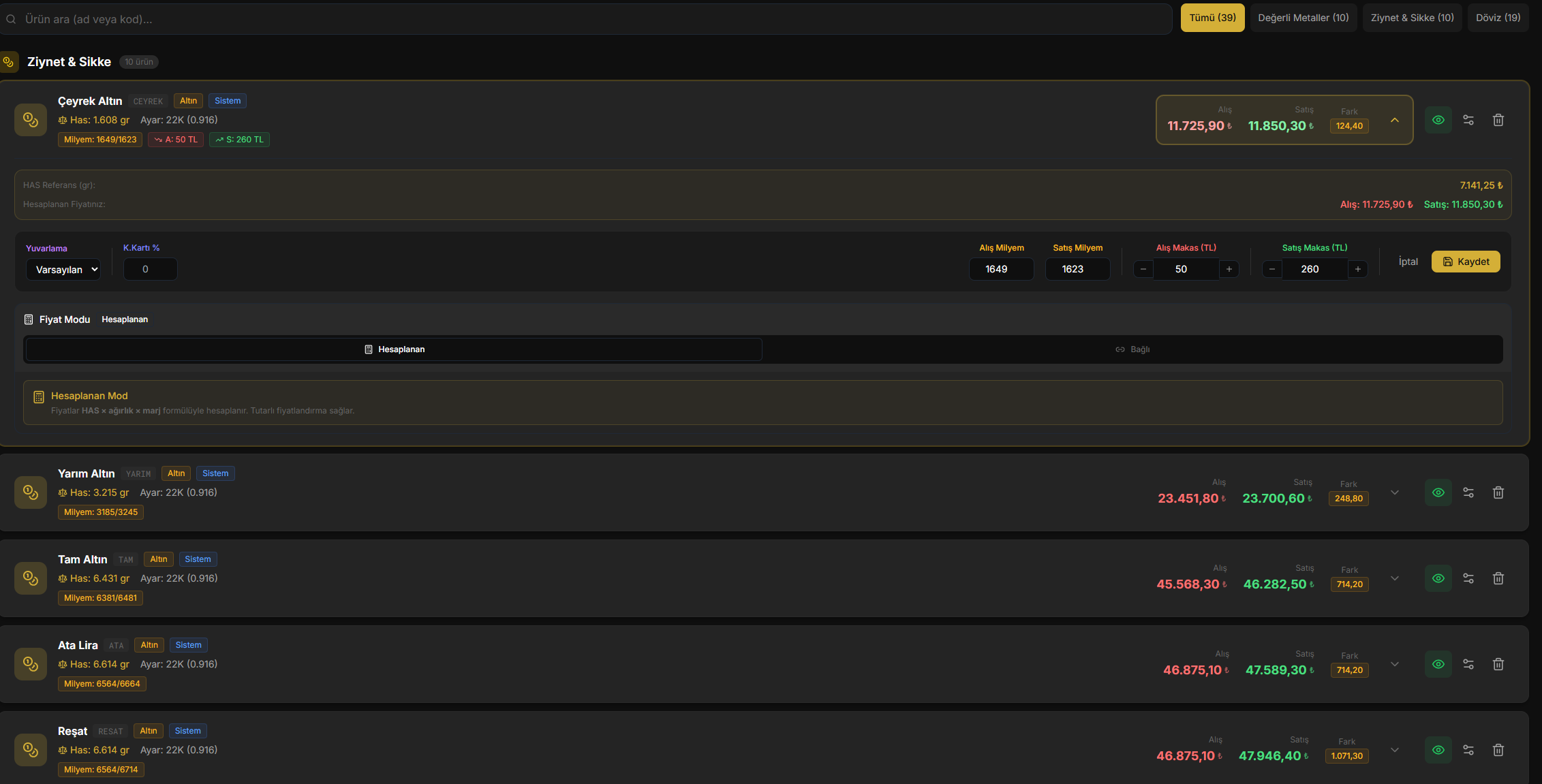1542x784 pixels.
Task: Switch to Değerli Metaller tab
Action: click(x=1303, y=18)
